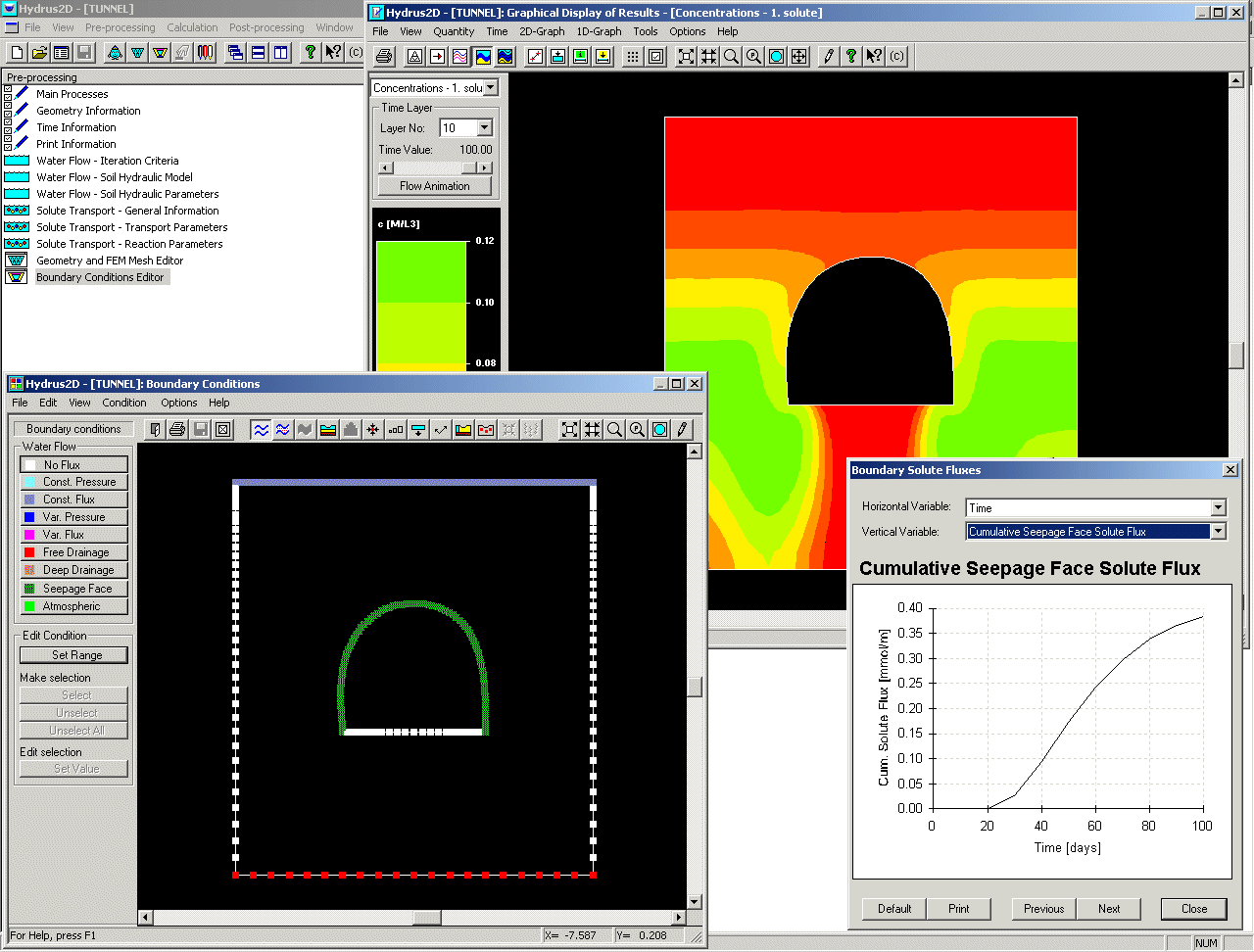Click the Time Layer slider thumb
The width and height of the screenshot is (1254, 952).
pyautogui.click(x=468, y=168)
